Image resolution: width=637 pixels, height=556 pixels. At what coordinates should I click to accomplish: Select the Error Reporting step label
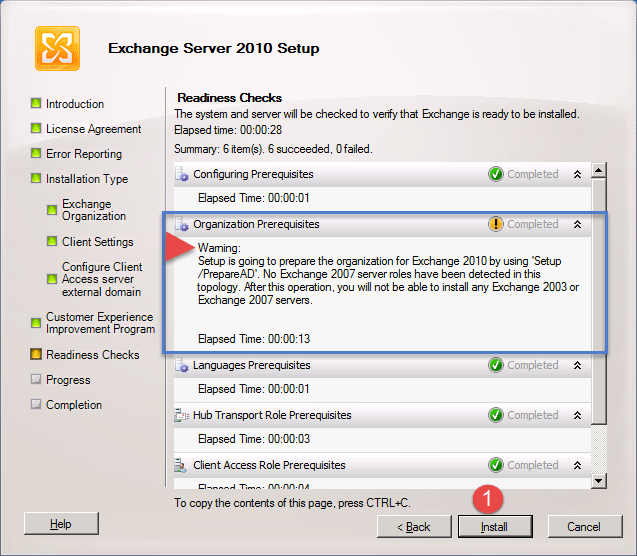pyautogui.click(x=84, y=154)
